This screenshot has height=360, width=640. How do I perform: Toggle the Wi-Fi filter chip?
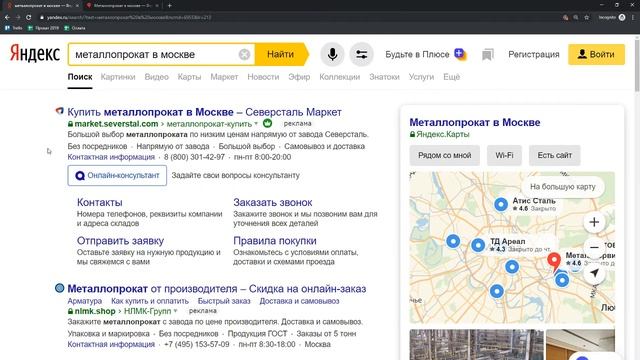(x=504, y=156)
